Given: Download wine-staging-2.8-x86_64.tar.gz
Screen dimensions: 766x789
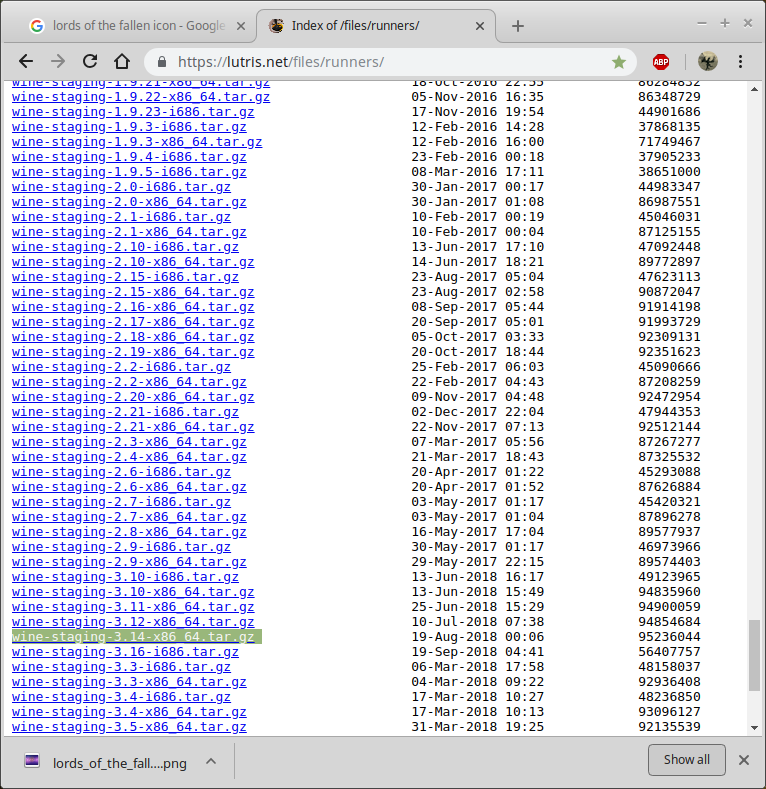Looking at the screenshot, I should [129, 532].
